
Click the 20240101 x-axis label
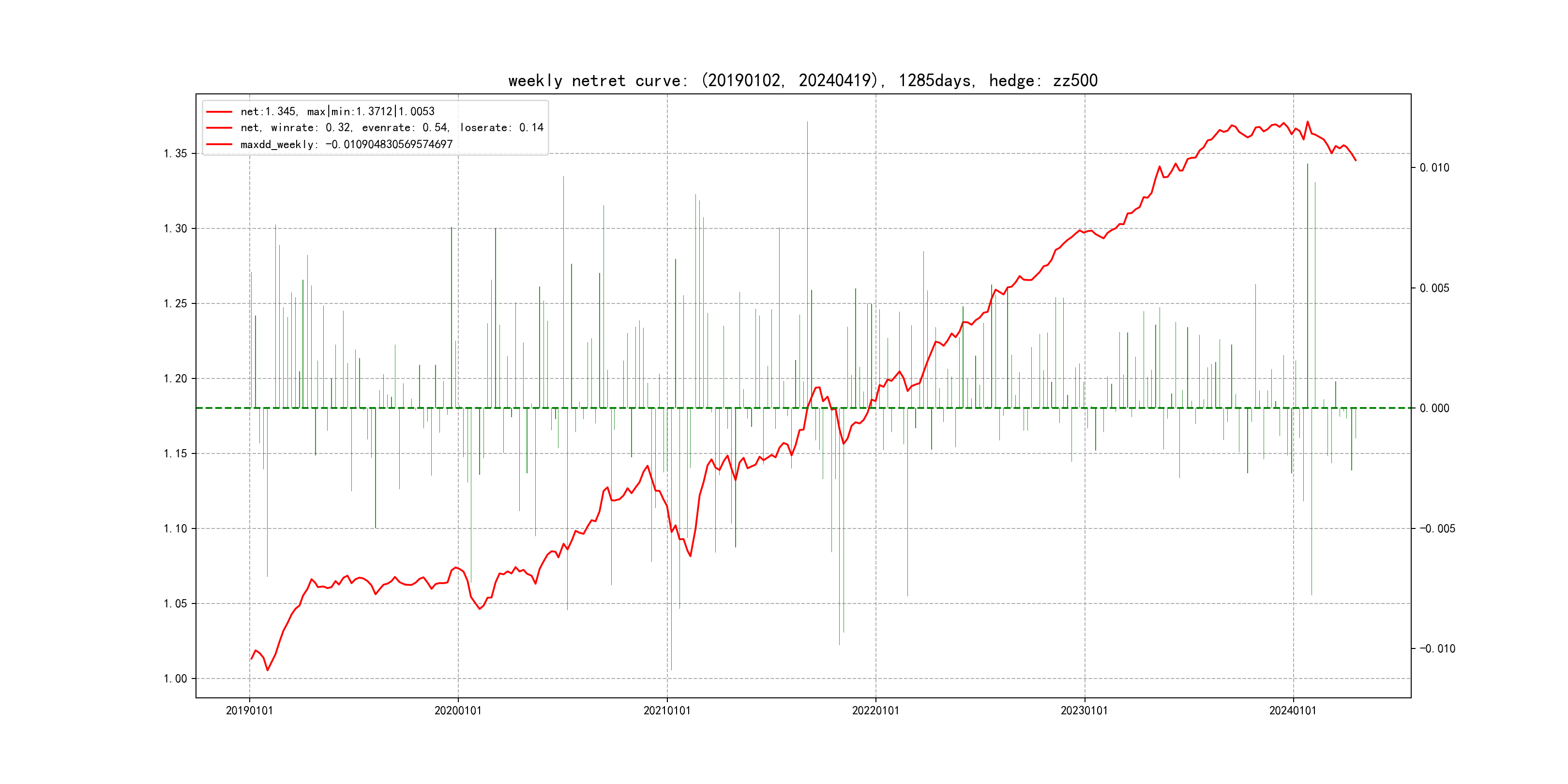[x=1292, y=710]
